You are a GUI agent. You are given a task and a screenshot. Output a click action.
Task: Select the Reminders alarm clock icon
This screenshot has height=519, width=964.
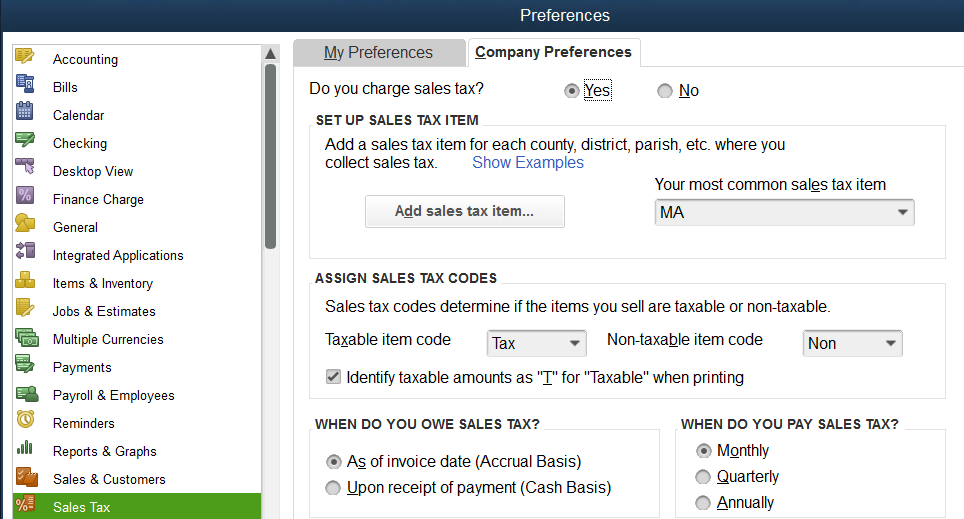click(25, 420)
